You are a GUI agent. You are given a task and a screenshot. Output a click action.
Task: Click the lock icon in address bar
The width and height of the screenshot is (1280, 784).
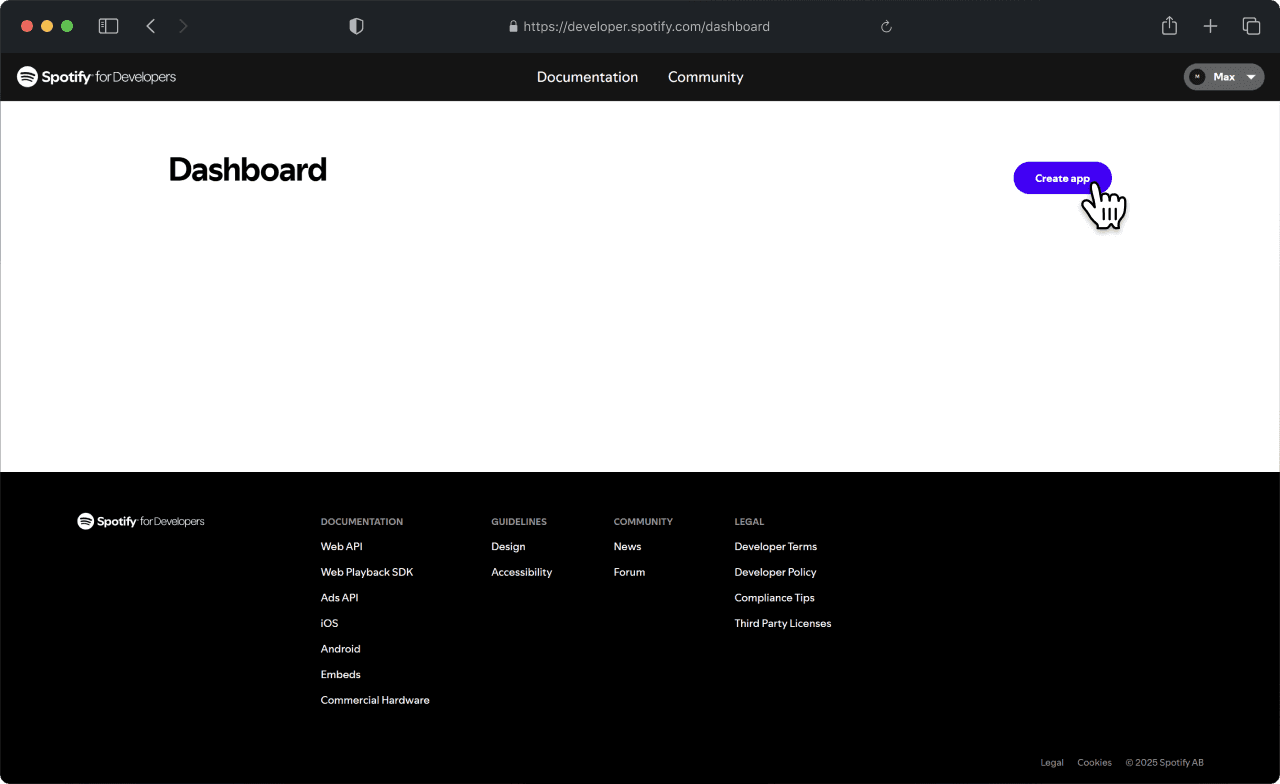point(514,27)
